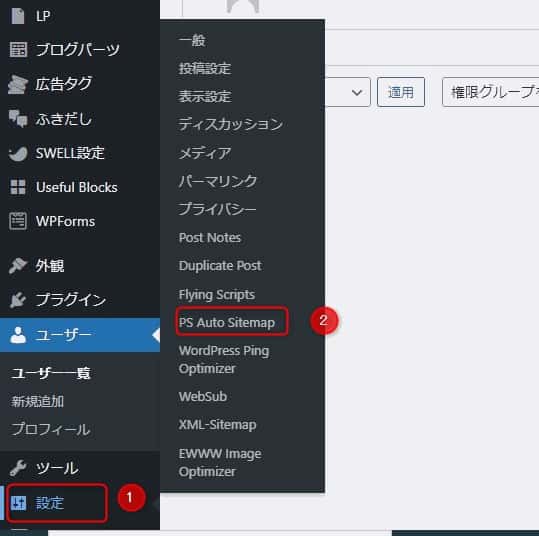Screen dimensions: 539x536
Task: Click the 設定 sliders icon
Action: pos(18,503)
